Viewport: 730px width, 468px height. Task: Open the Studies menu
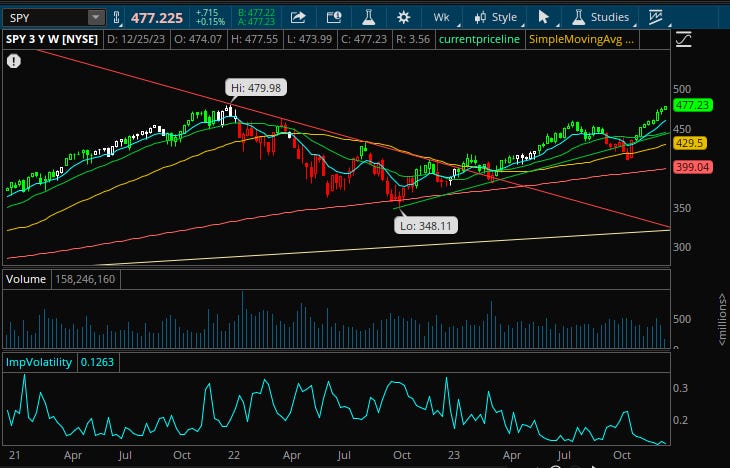[x=601, y=18]
